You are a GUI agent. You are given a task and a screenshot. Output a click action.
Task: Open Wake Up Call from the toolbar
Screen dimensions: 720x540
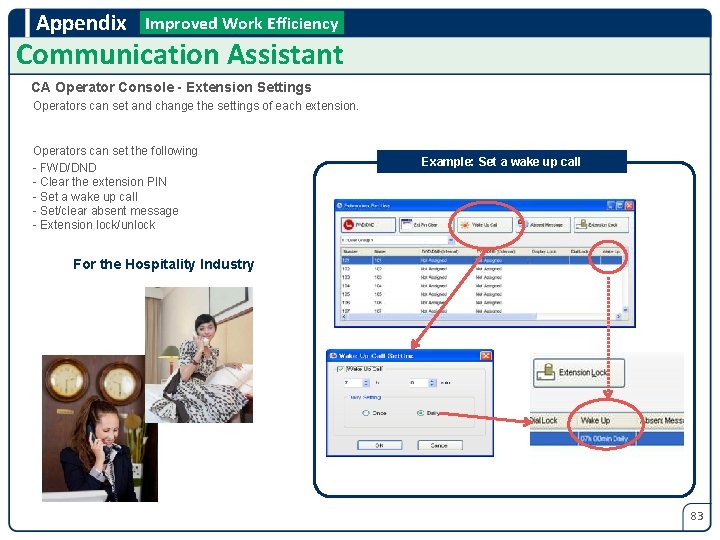484,225
